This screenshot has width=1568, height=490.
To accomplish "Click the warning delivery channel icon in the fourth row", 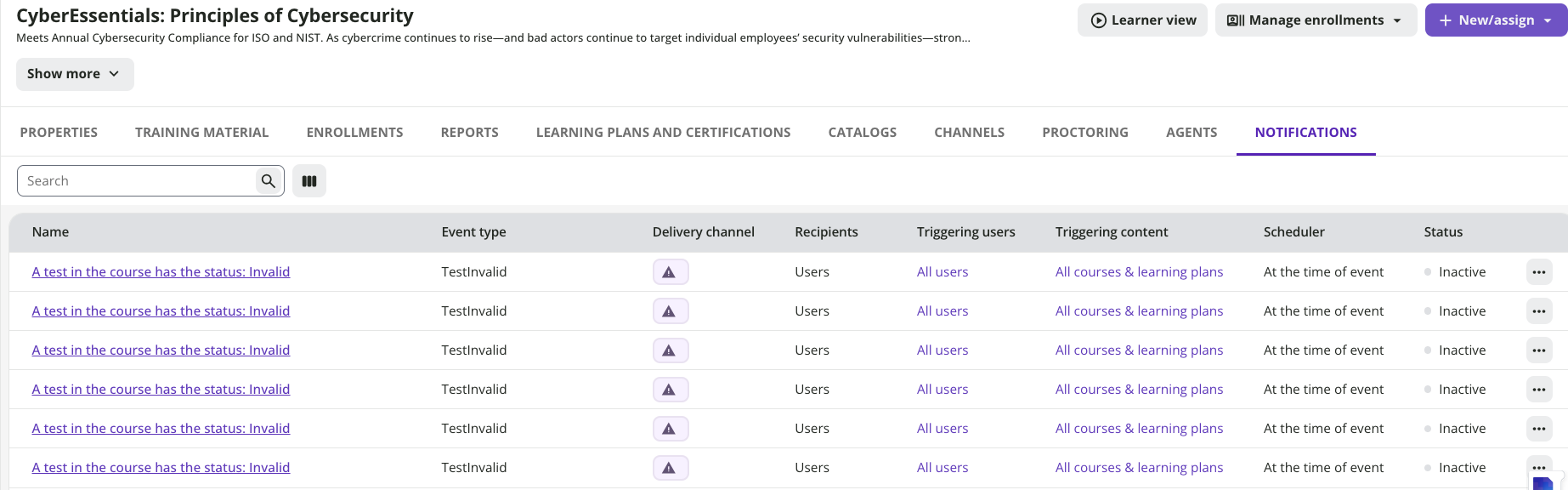I will click(x=671, y=390).
